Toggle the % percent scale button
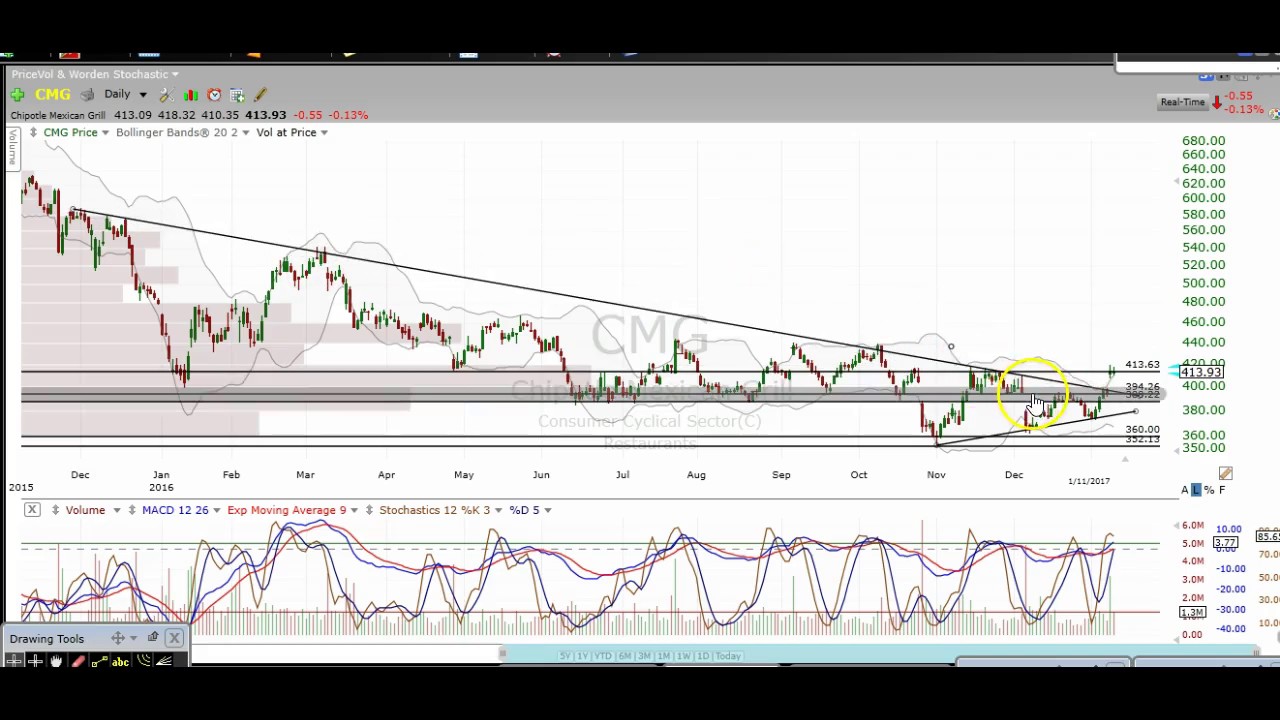This screenshot has height=720, width=1280. [x=1209, y=490]
